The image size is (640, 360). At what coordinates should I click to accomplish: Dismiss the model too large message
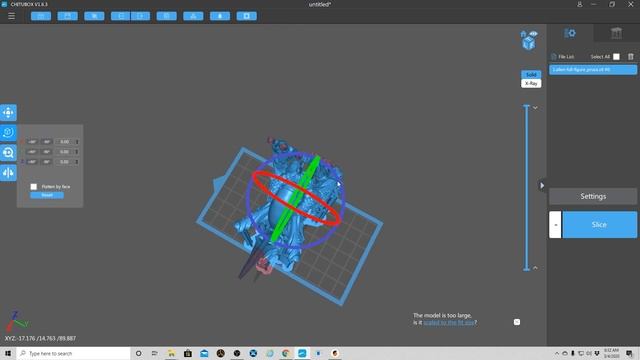517,322
